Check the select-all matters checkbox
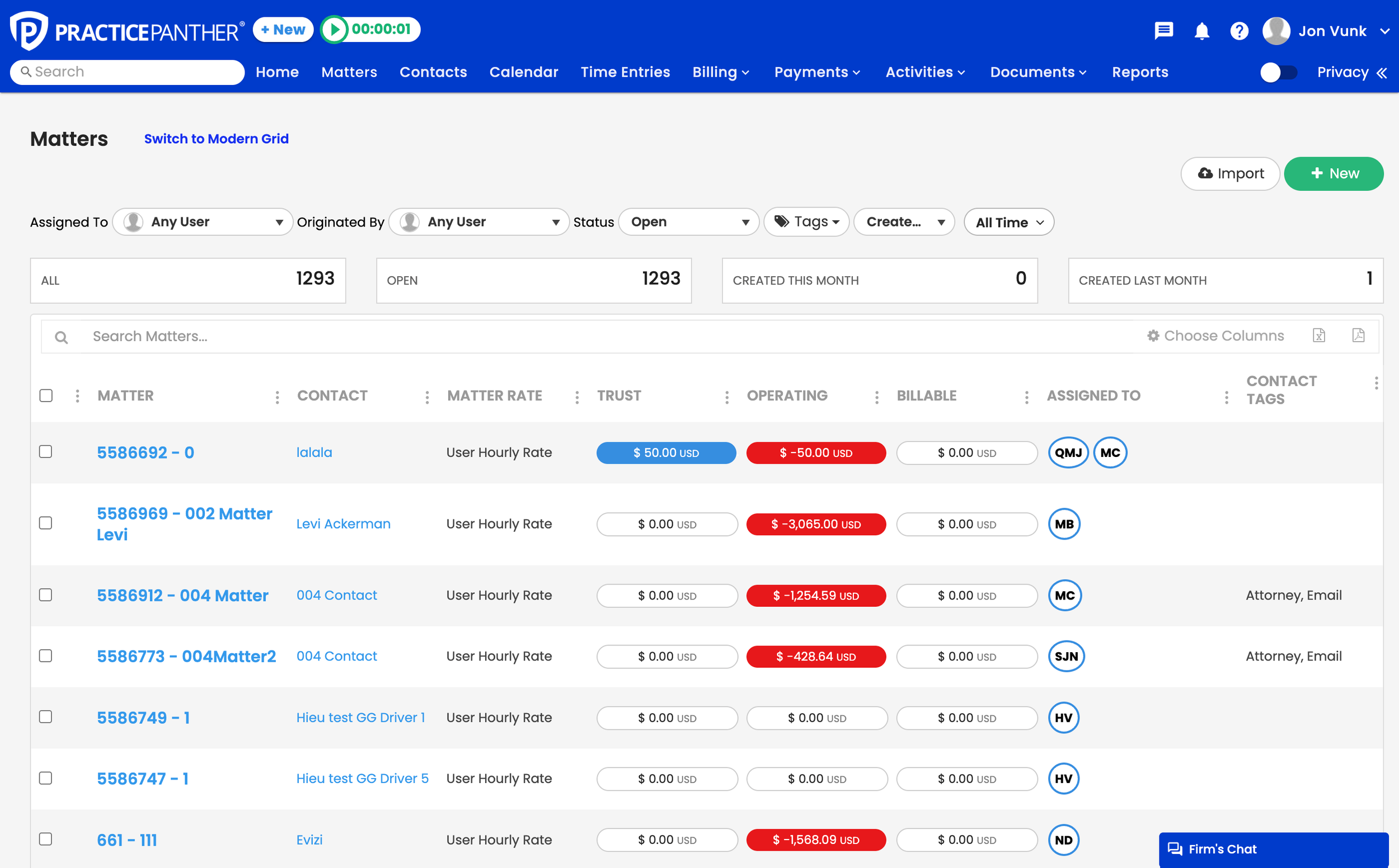 coord(46,395)
